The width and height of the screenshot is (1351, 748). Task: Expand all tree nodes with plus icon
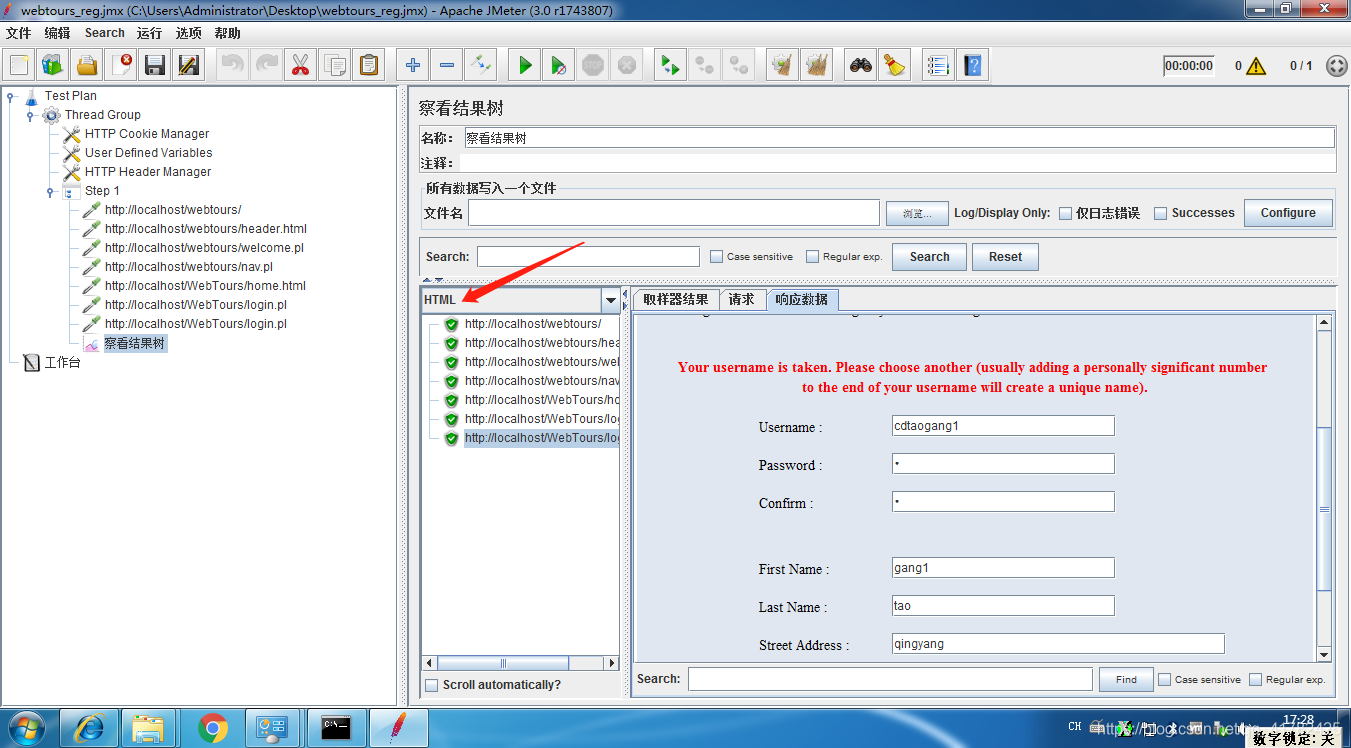coord(413,66)
